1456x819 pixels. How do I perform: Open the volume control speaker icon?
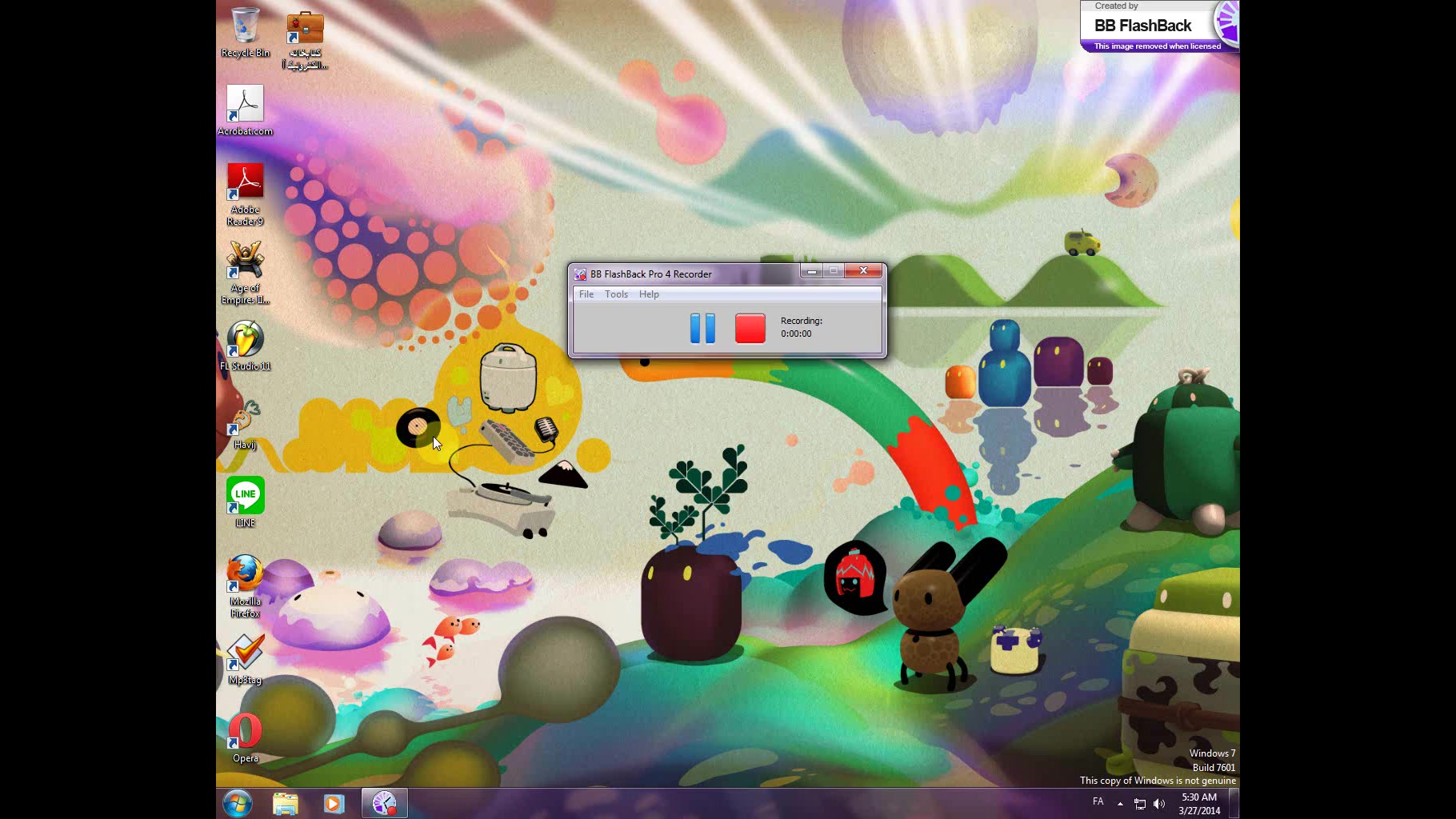[x=1159, y=804]
